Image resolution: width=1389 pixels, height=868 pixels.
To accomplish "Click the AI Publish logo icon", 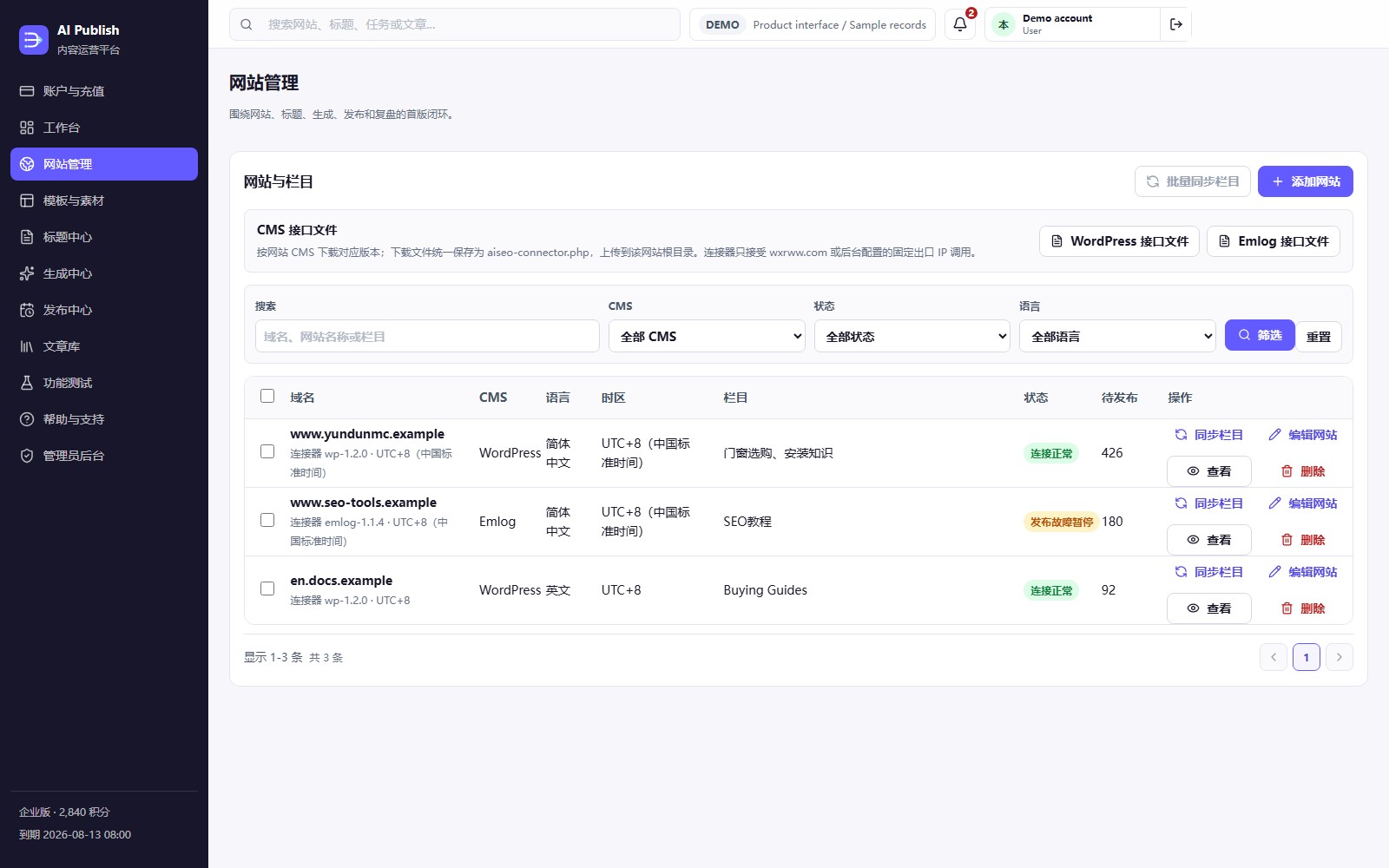I will point(34,39).
